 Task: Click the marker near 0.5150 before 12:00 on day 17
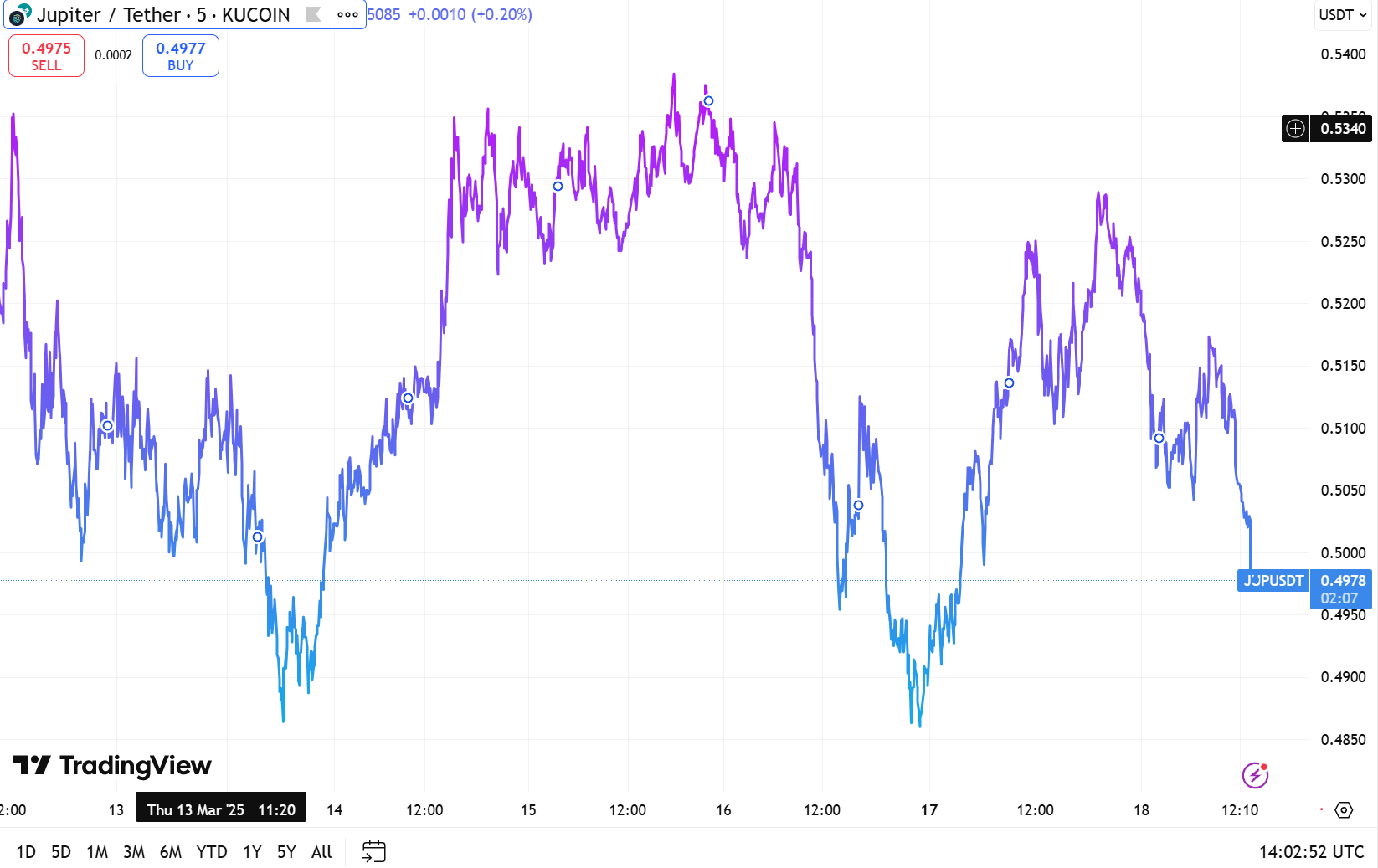tap(1009, 383)
